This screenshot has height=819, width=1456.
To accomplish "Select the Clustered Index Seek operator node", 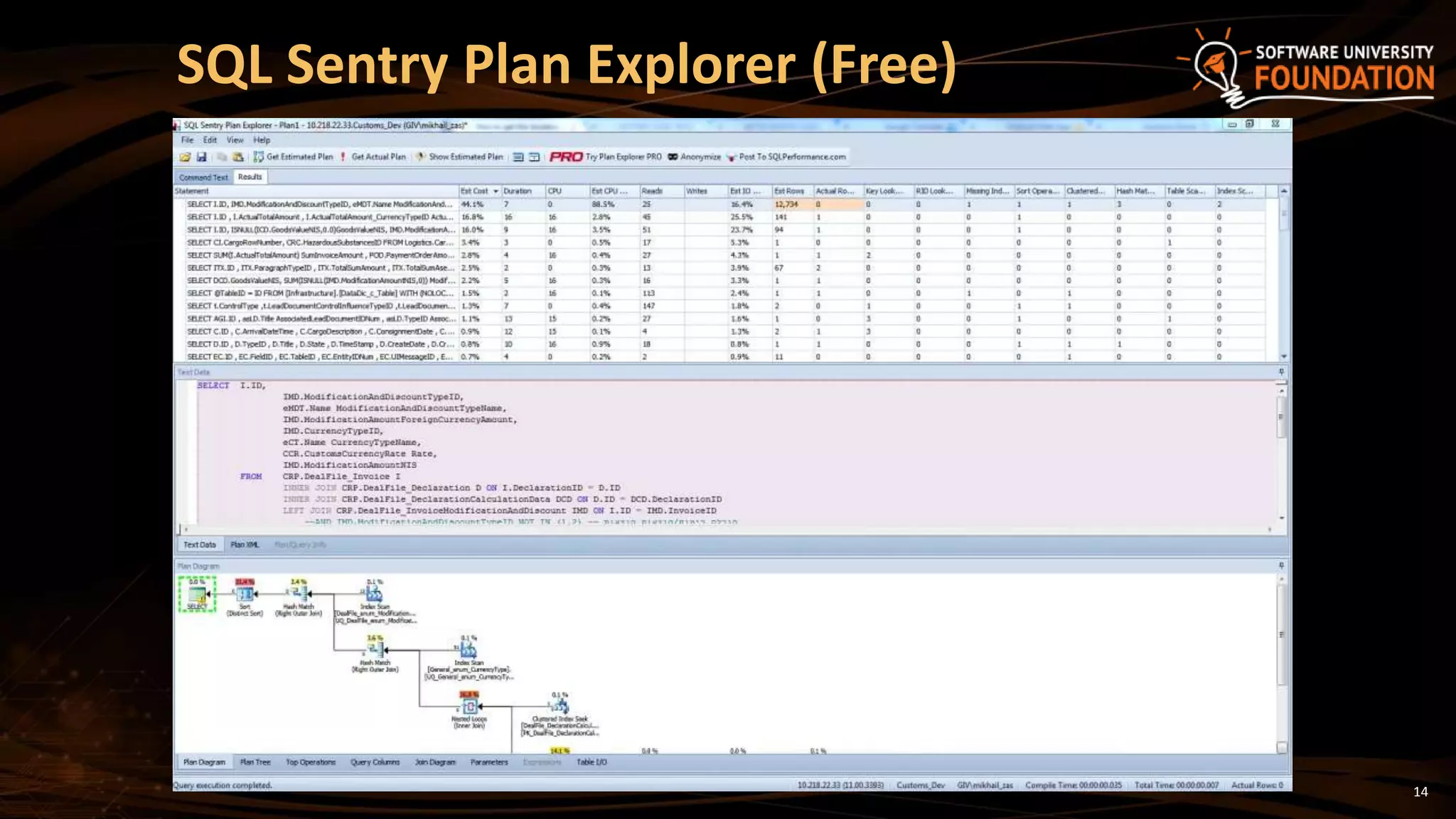I will point(560,713).
